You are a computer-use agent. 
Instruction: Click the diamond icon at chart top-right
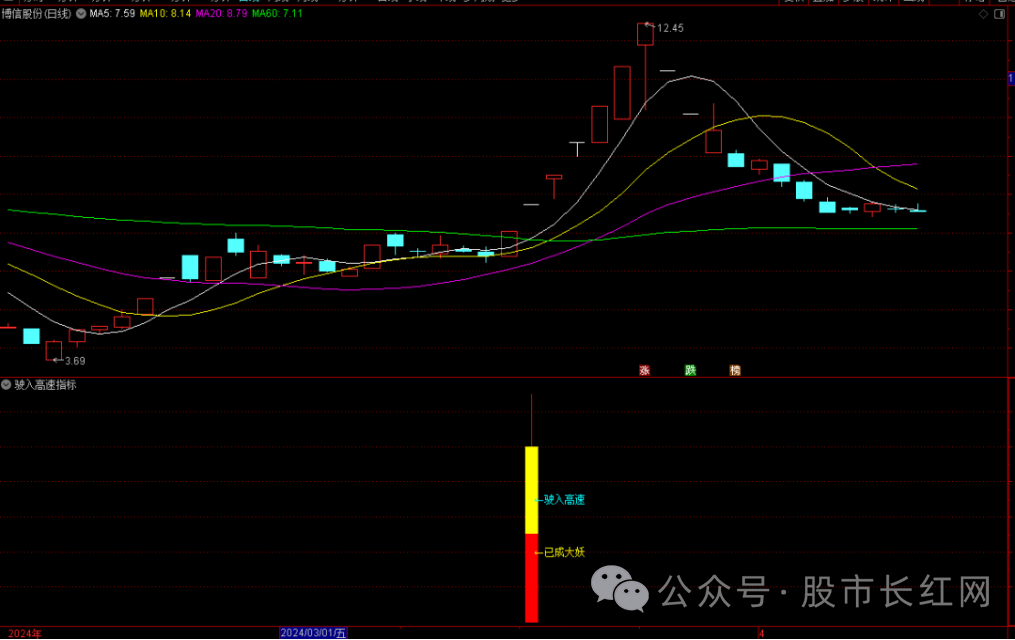(x=983, y=14)
